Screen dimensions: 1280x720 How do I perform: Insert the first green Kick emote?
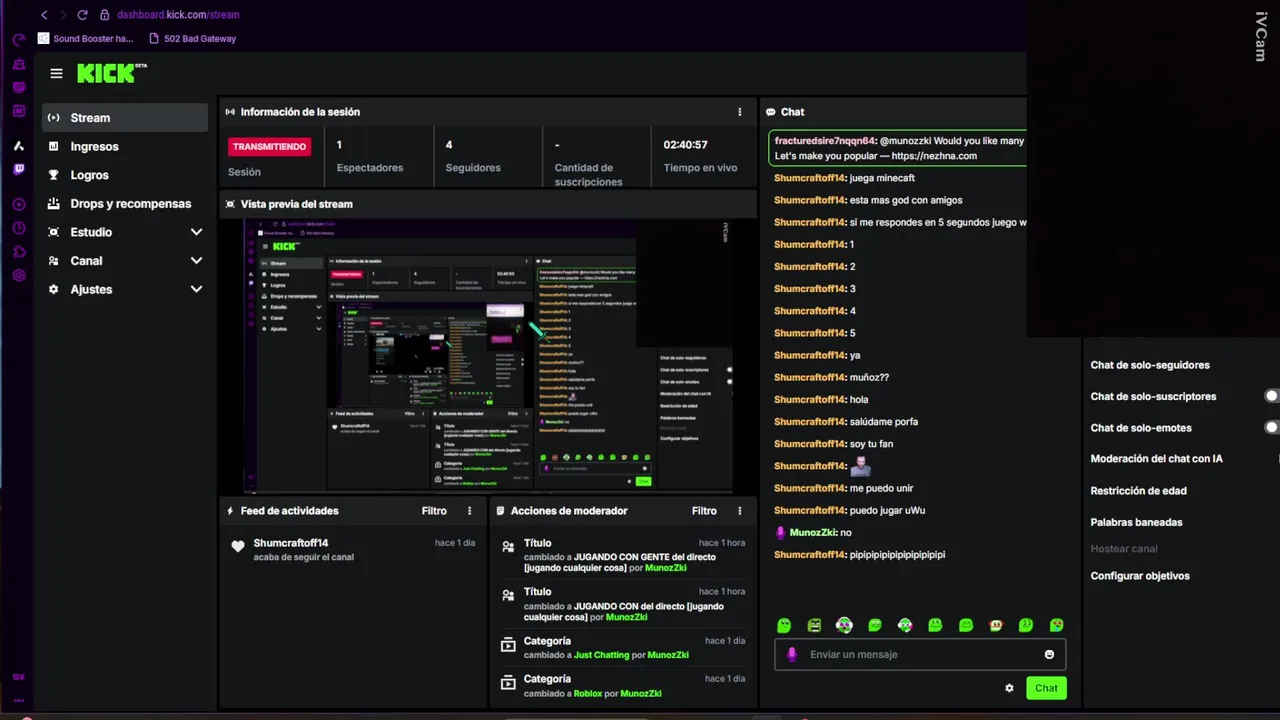click(x=784, y=625)
